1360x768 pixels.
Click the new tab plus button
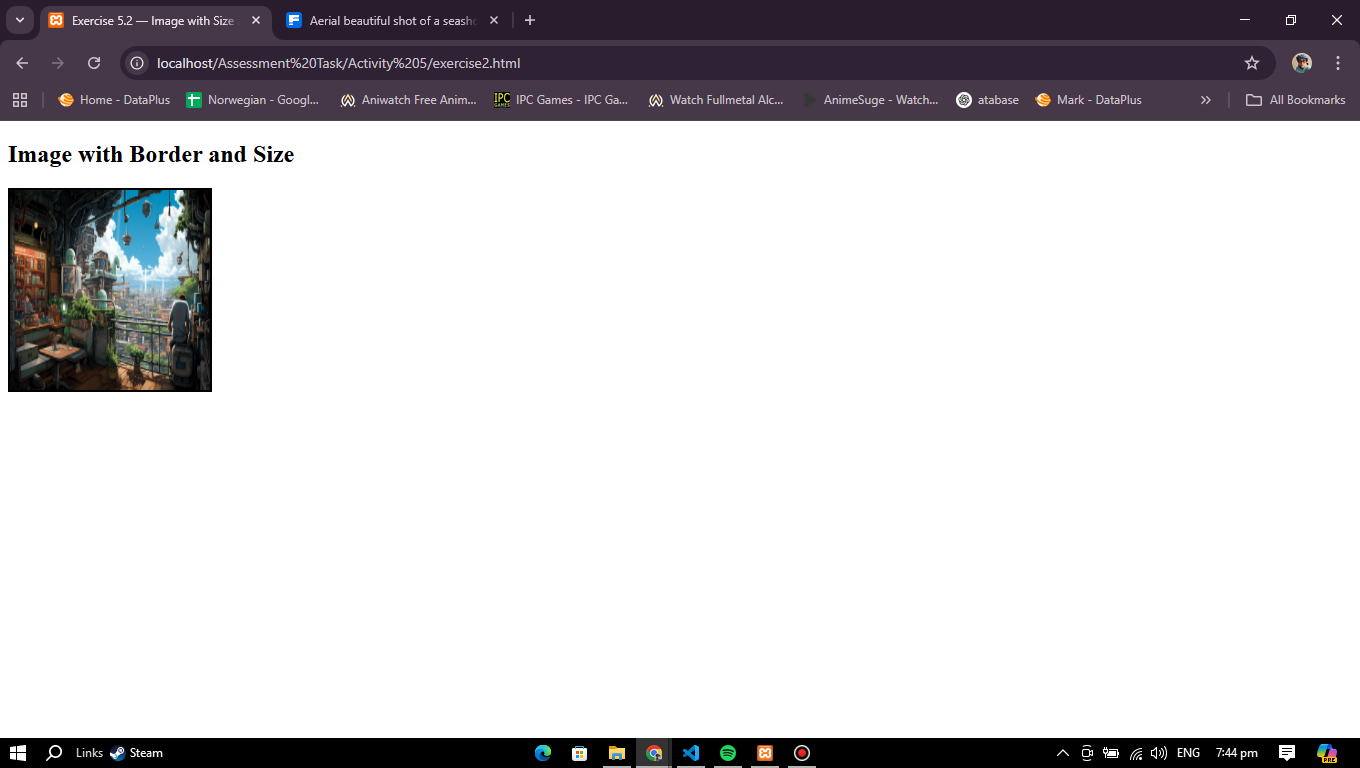pyautogui.click(x=530, y=20)
